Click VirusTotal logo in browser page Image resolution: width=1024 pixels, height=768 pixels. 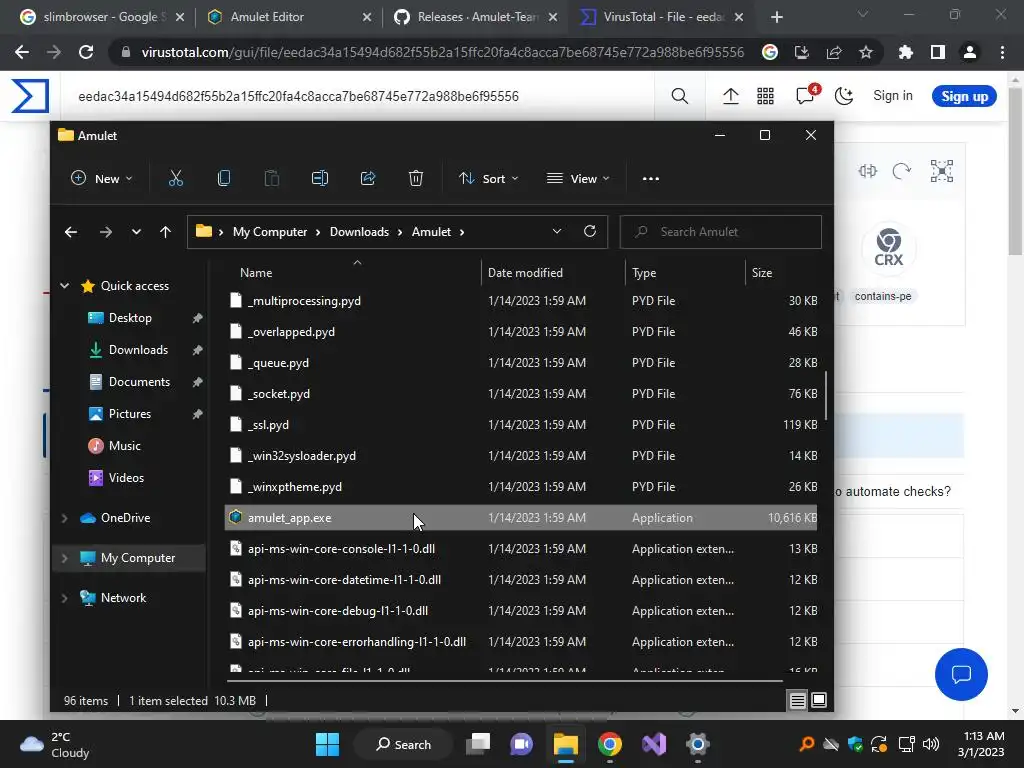(x=30, y=96)
